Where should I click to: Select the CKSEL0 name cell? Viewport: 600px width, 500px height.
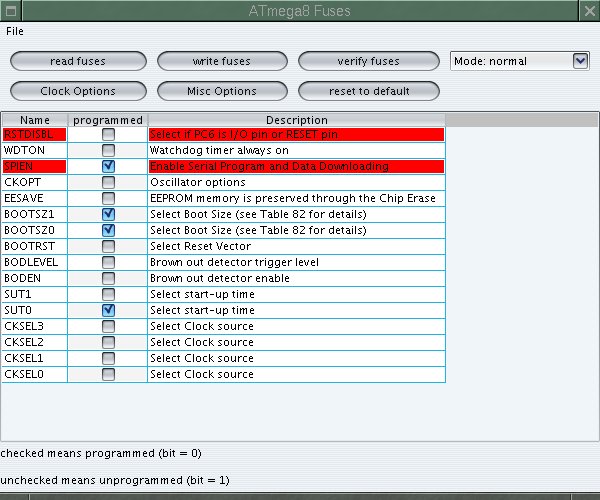pyautogui.click(x=35, y=374)
